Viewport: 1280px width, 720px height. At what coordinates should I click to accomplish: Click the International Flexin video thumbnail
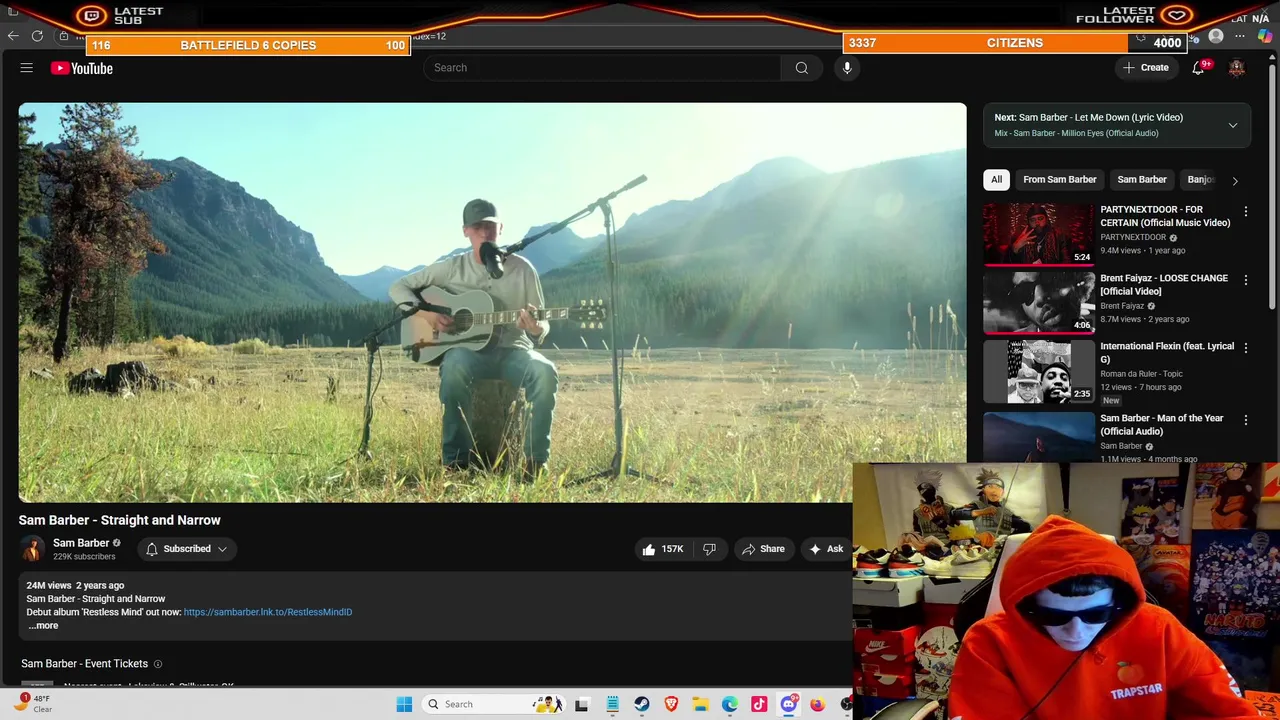[x=1039, y=371]
